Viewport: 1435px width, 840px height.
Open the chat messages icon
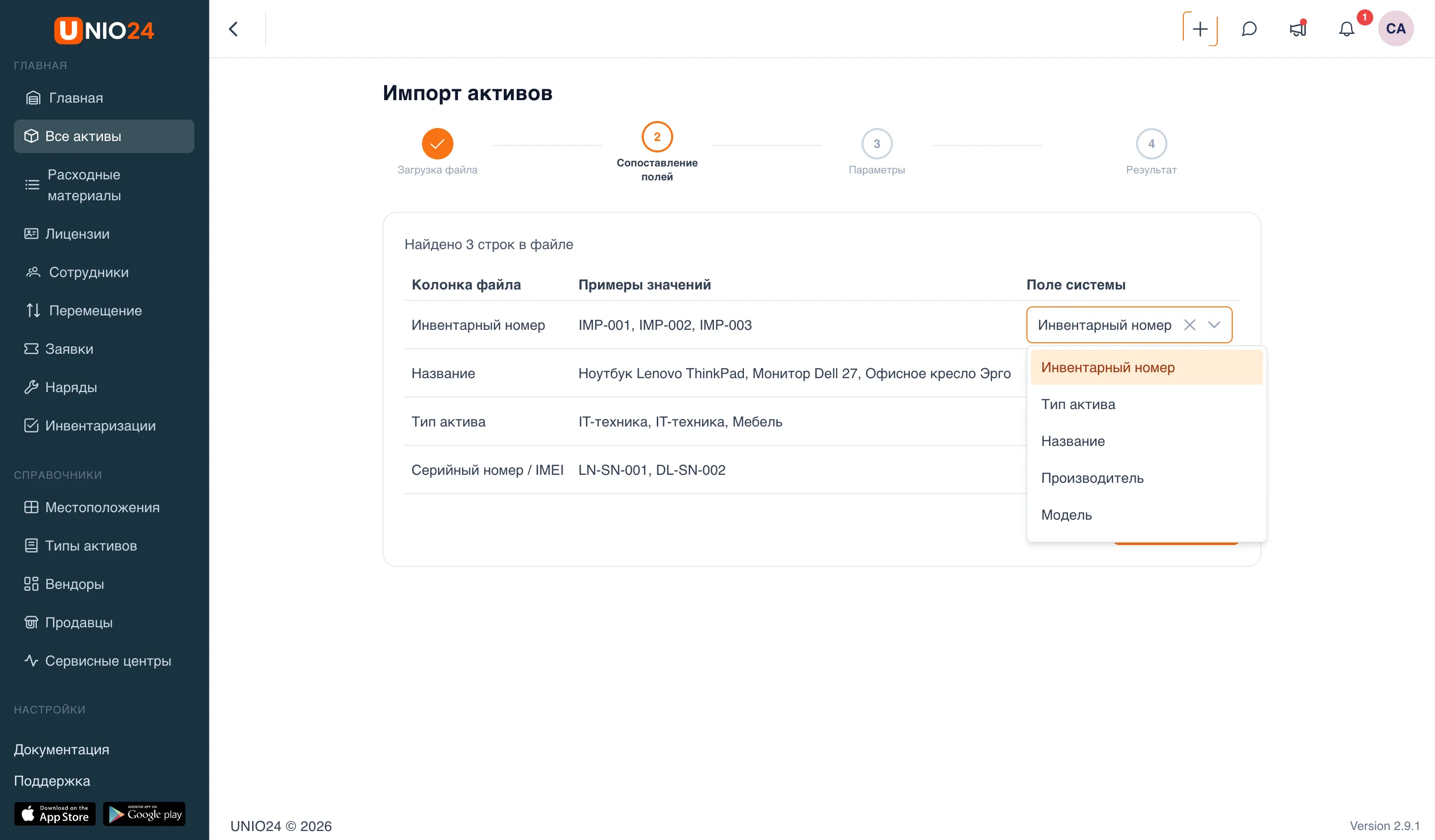[x=1249, y=29]
